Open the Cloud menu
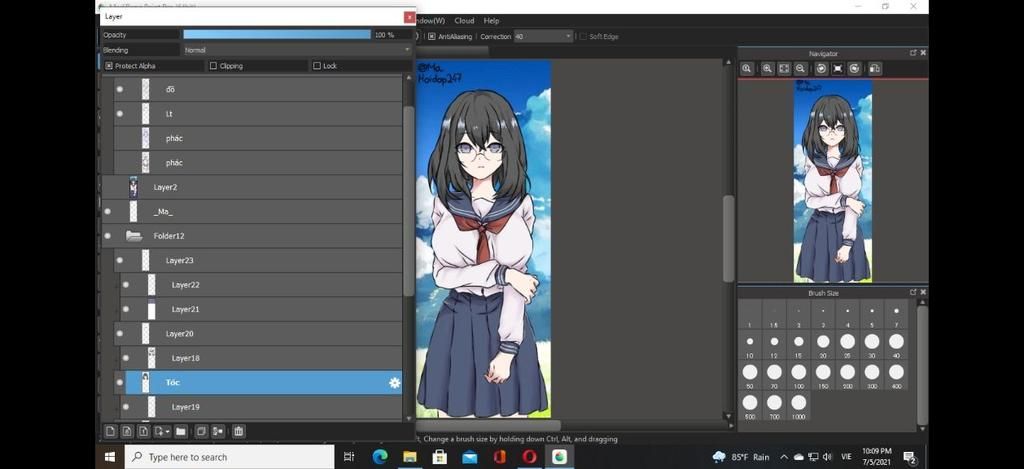1024x469 pixels. [464, 21]
